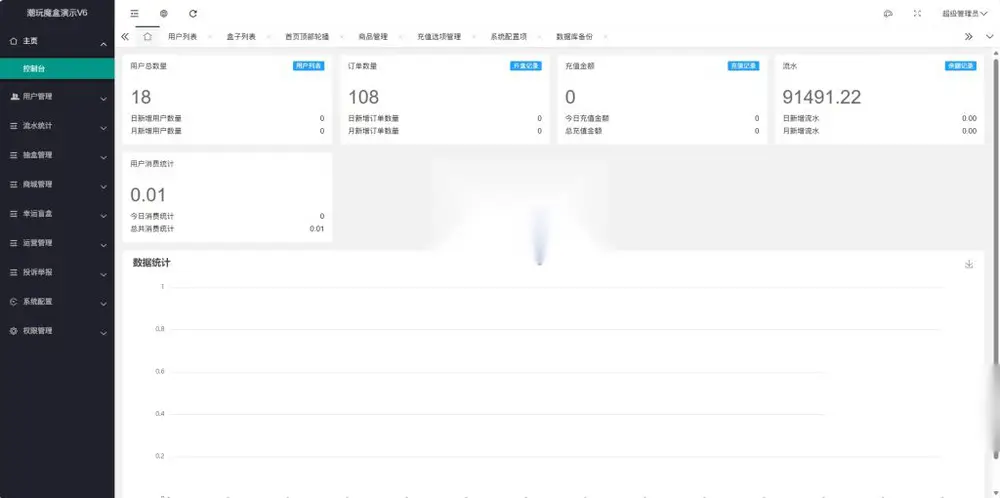Expand the 系统配置 sidebar menu
The image size is (1000, 498).
[57, 302]
